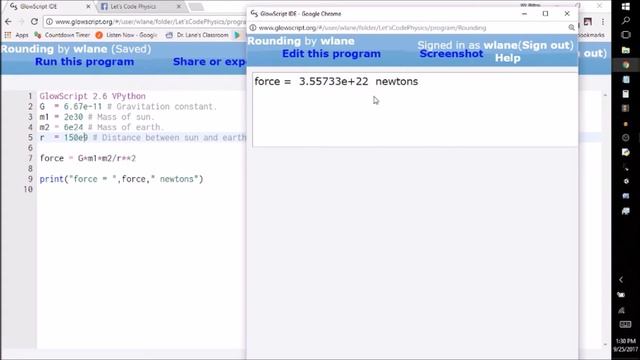
Task: Click site info icon in output window
Action: click(253, 28)
